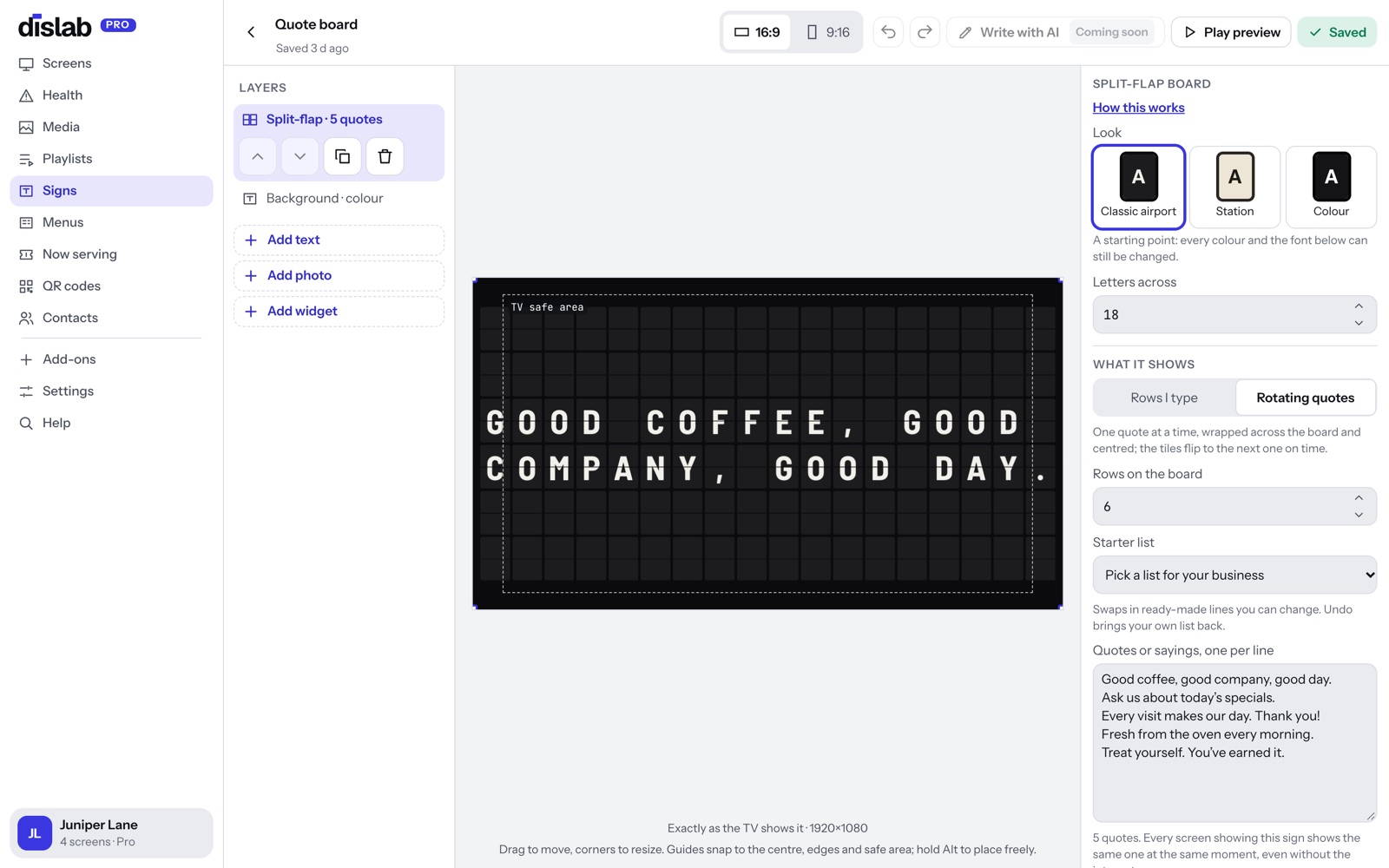This screenshot has width=1389, height=868.
Task: Switch canvas to 16:9 landscape
Action: tap(757, 32)
